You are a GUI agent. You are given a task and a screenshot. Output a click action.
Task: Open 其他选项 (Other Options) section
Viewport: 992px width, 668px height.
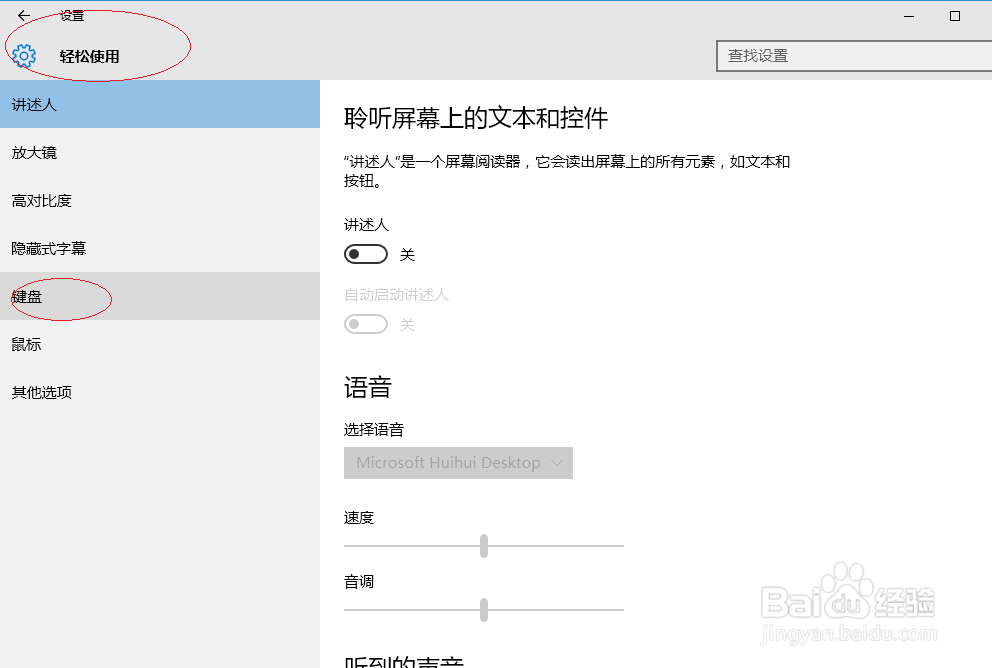click(41, 392)
